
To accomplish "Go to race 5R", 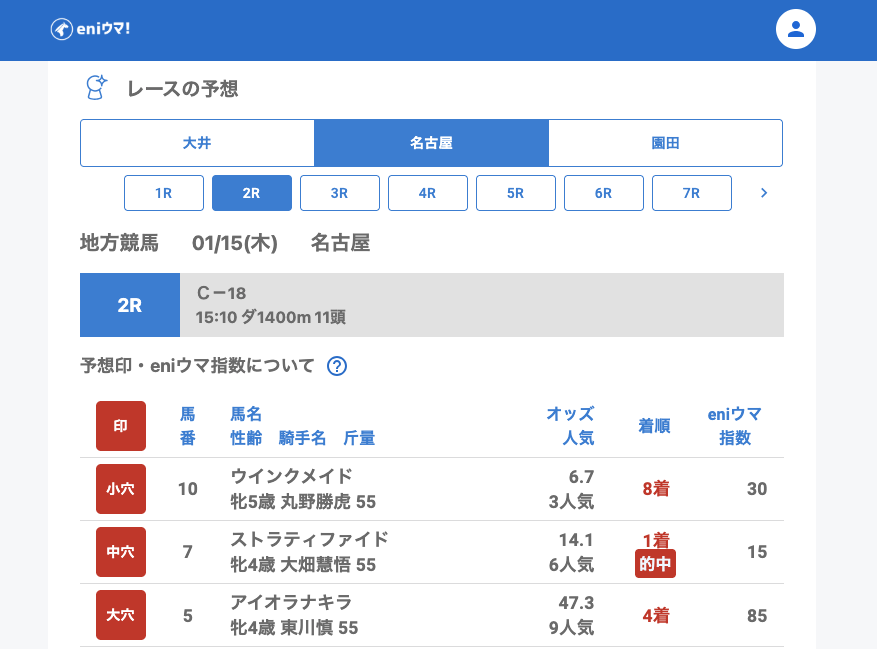I will coord(516,193).
